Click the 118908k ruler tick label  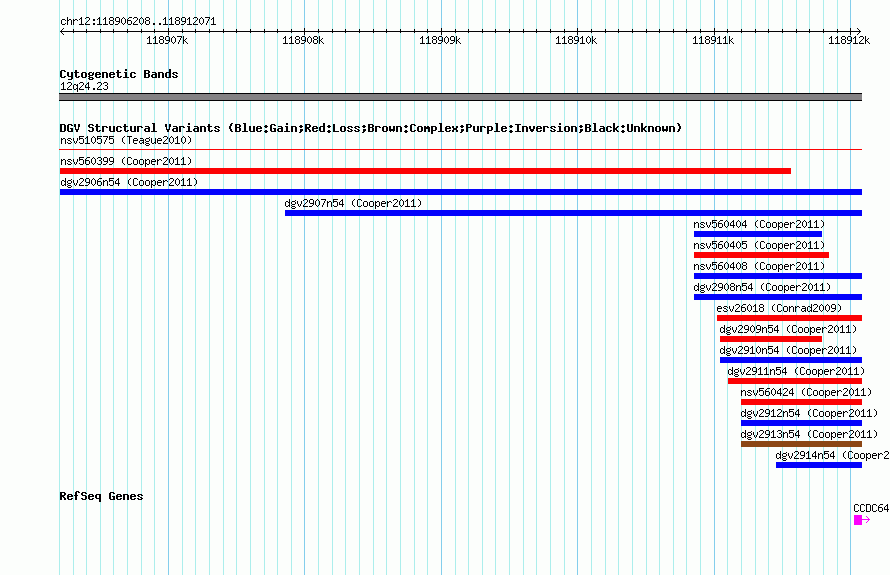[303, 40]
